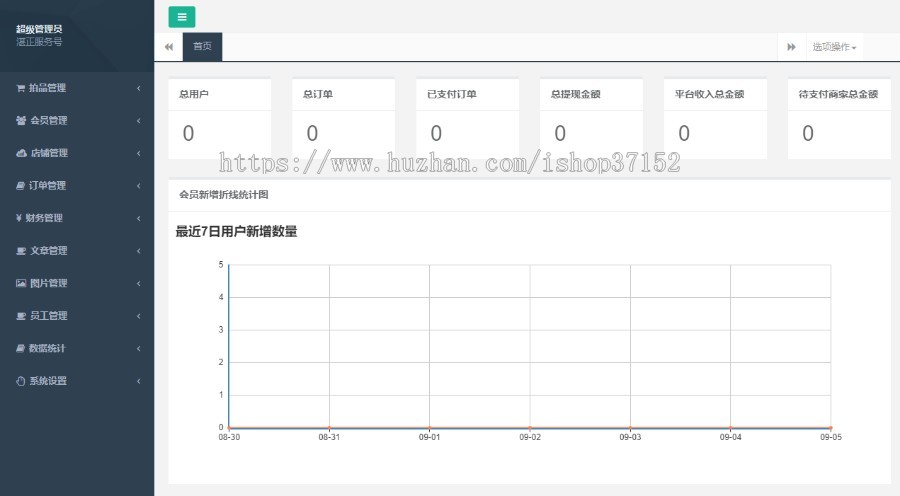The image size is (900, 496).
Task: Expand the 系统设置 chevron
Action: (x=138, y=381)
